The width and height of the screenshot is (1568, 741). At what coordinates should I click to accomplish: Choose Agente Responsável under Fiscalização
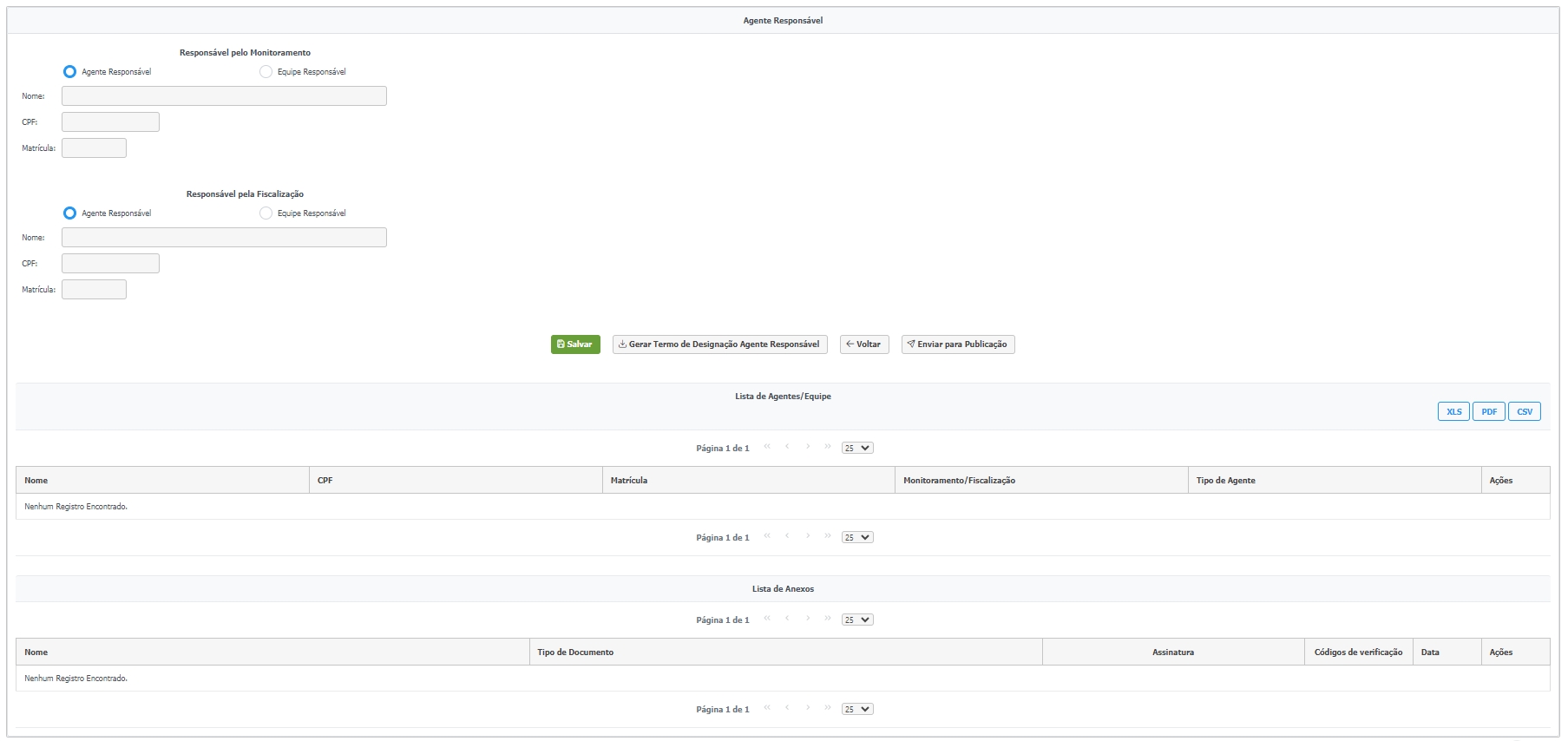[70, 213]
